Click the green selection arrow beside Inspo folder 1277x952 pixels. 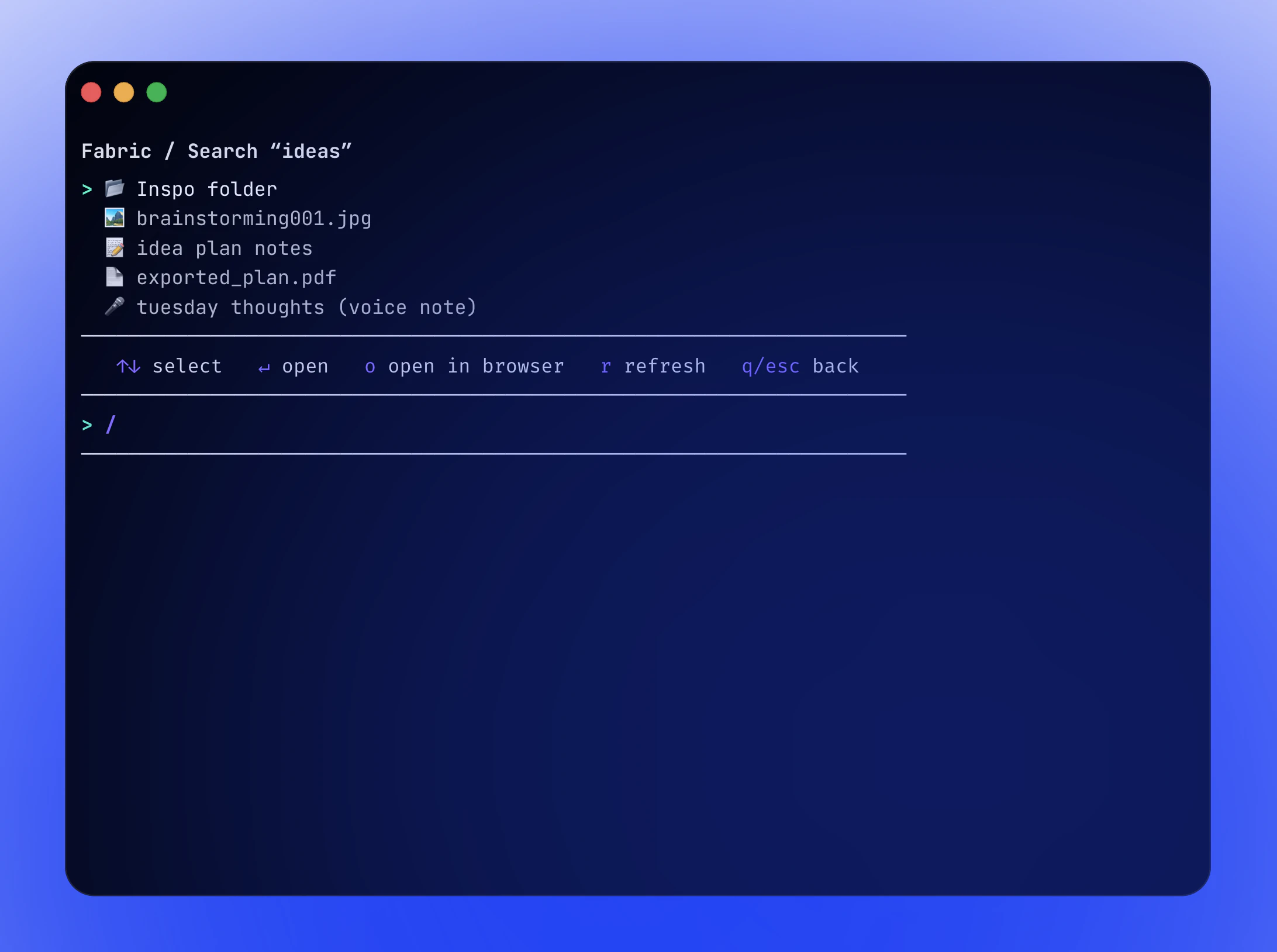[88, 188]
